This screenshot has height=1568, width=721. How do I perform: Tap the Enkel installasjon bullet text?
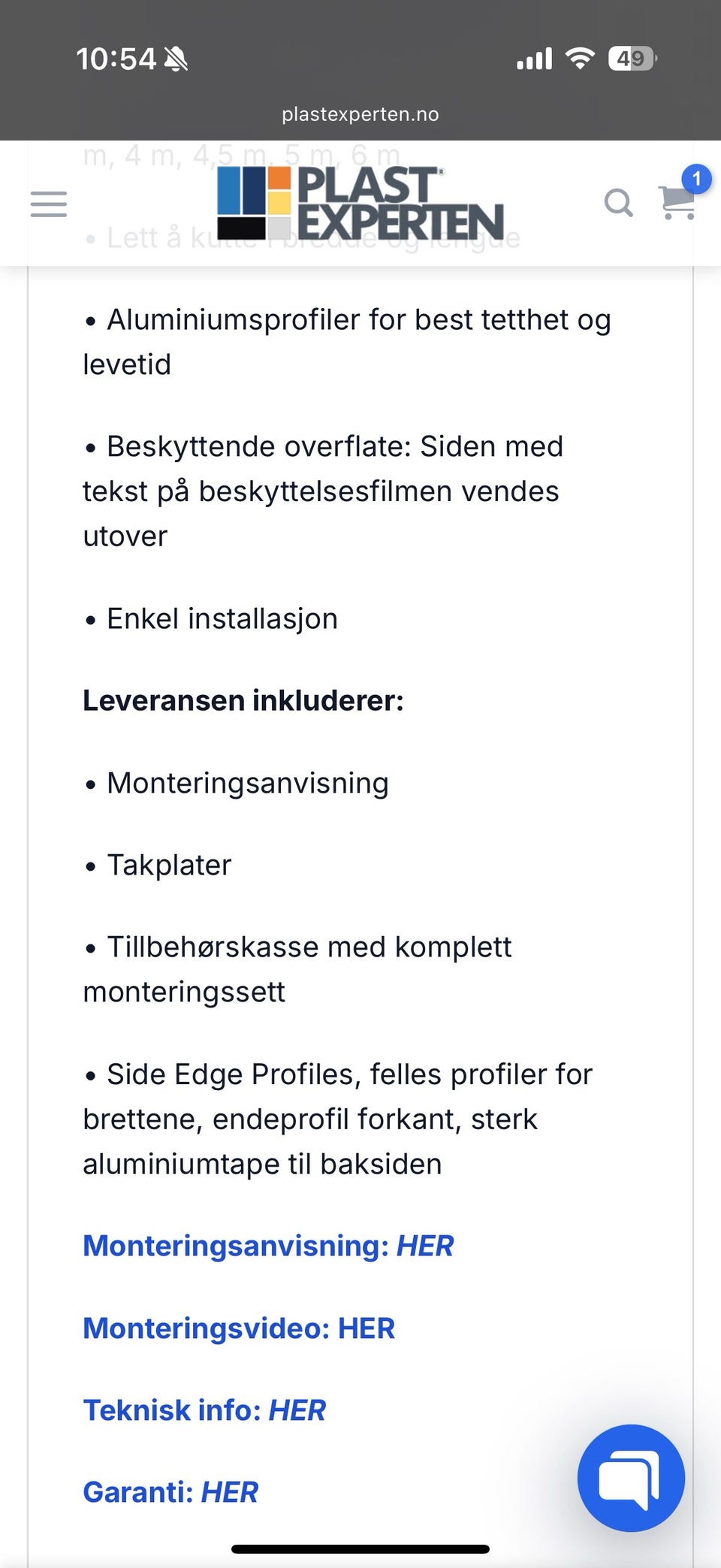pos(222,619)
